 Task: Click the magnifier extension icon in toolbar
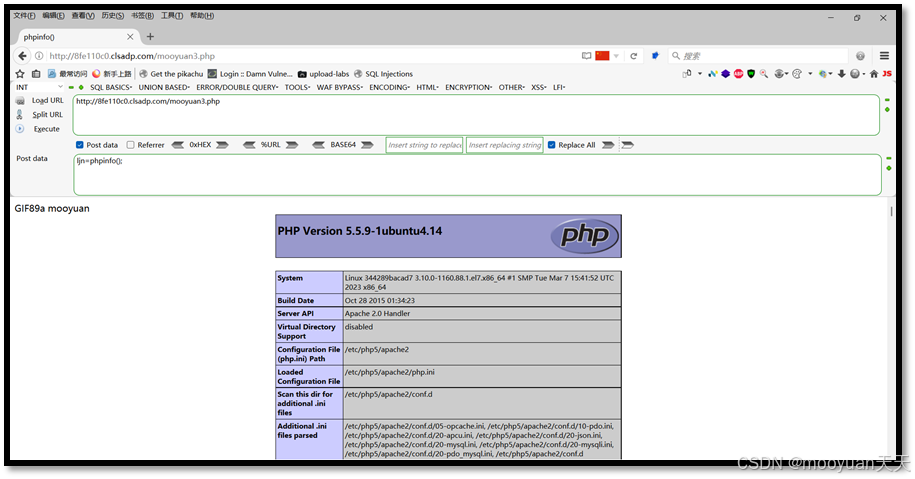[764, 74]
